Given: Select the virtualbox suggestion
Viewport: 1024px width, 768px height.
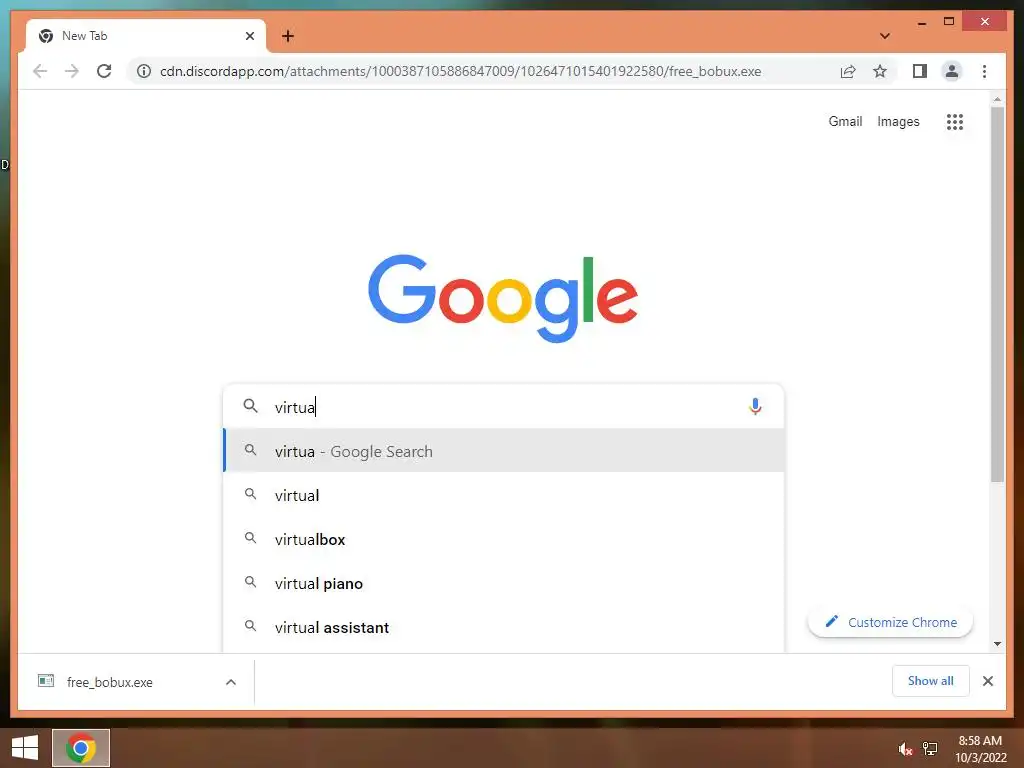Looking at the screenshot, I should click(x=504, y=539).
